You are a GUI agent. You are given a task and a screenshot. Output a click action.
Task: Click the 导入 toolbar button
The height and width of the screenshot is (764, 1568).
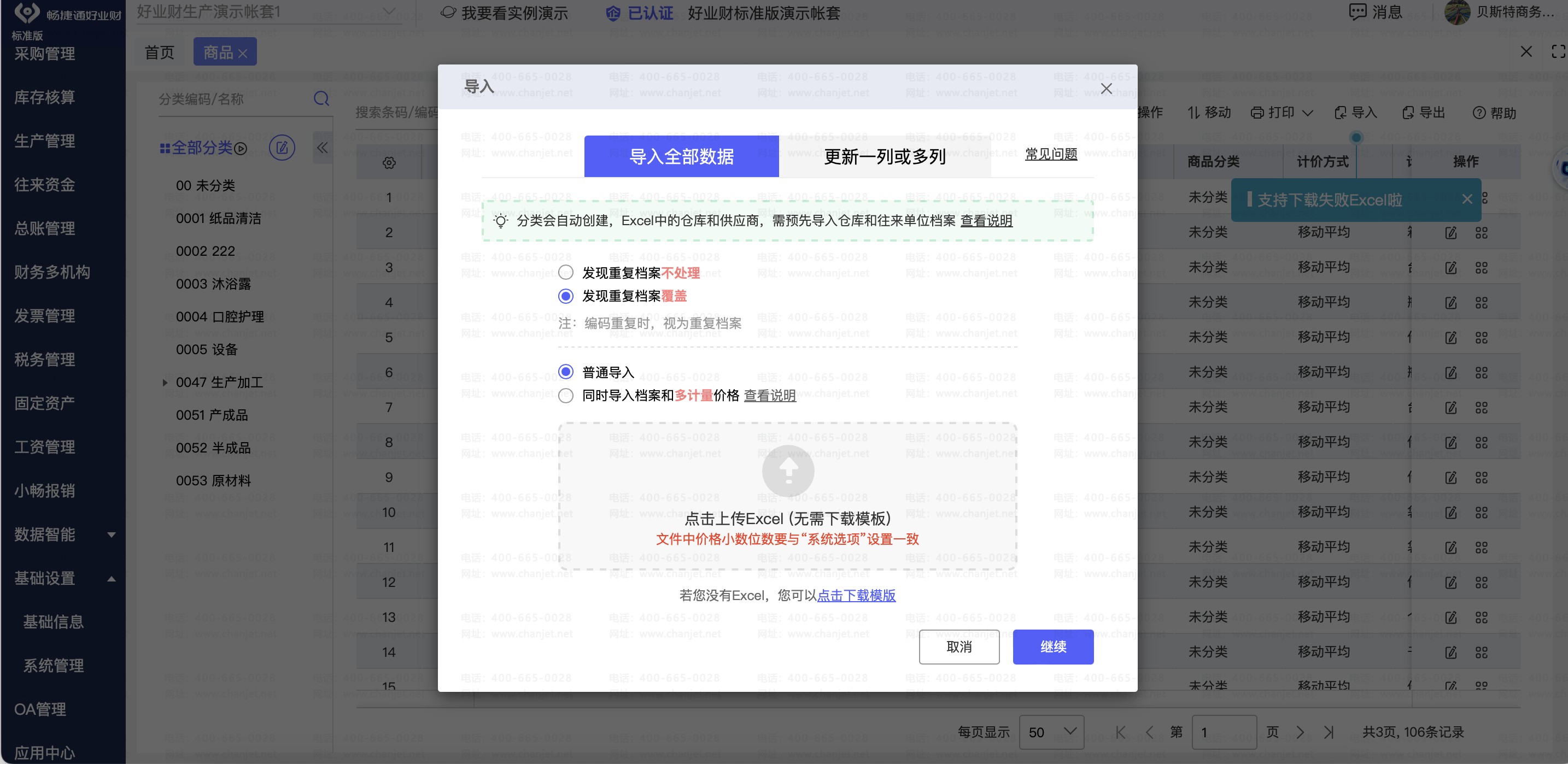coord(1355,113)
